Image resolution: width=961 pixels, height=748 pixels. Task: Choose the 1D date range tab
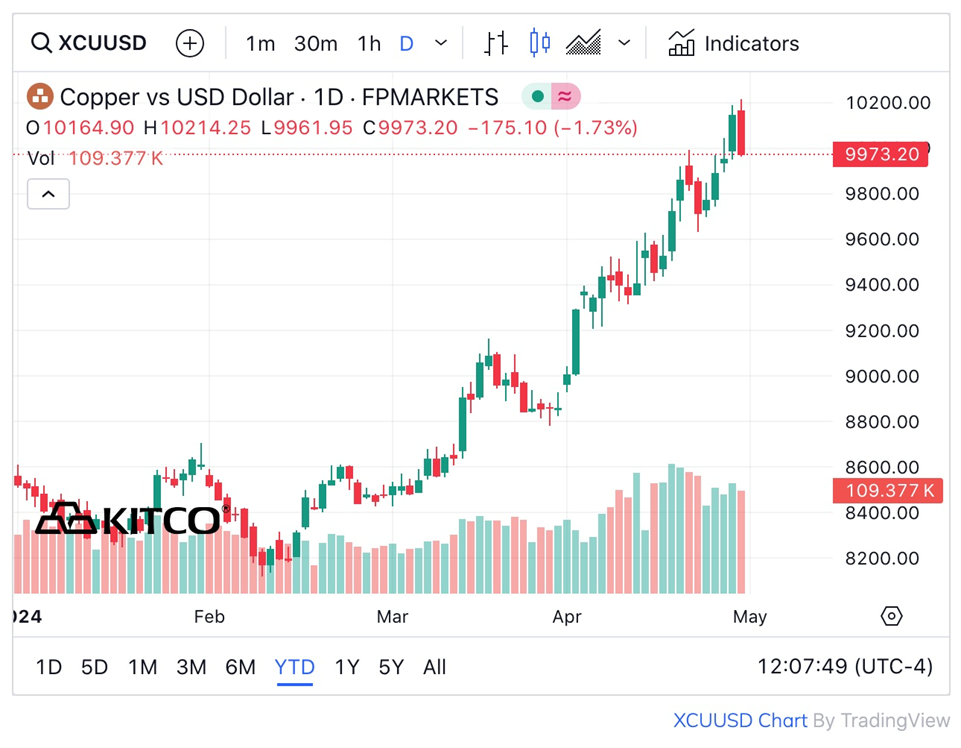click(49, 667)
